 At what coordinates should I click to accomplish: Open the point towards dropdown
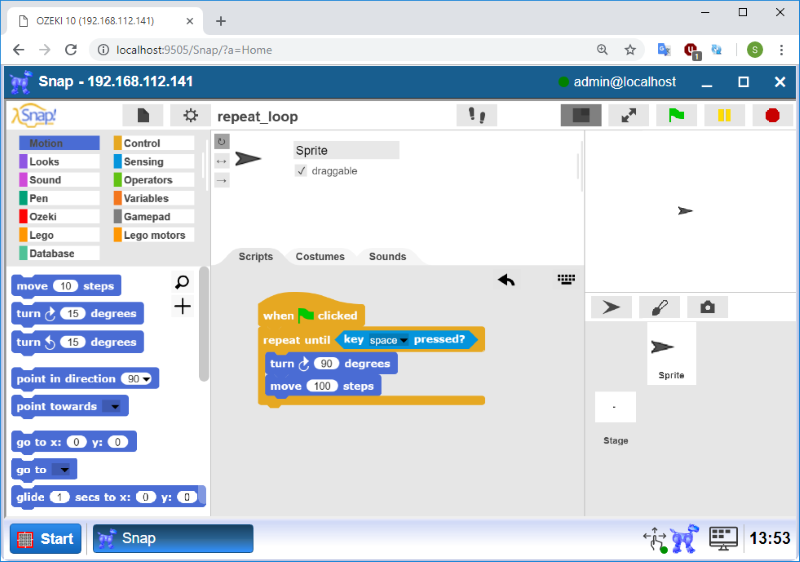click(x=115, y=406)
